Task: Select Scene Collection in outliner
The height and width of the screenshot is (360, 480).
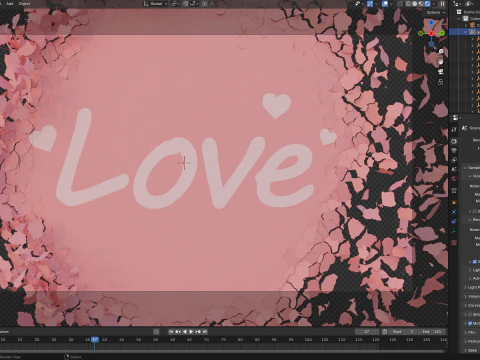Action: point(468,12)
